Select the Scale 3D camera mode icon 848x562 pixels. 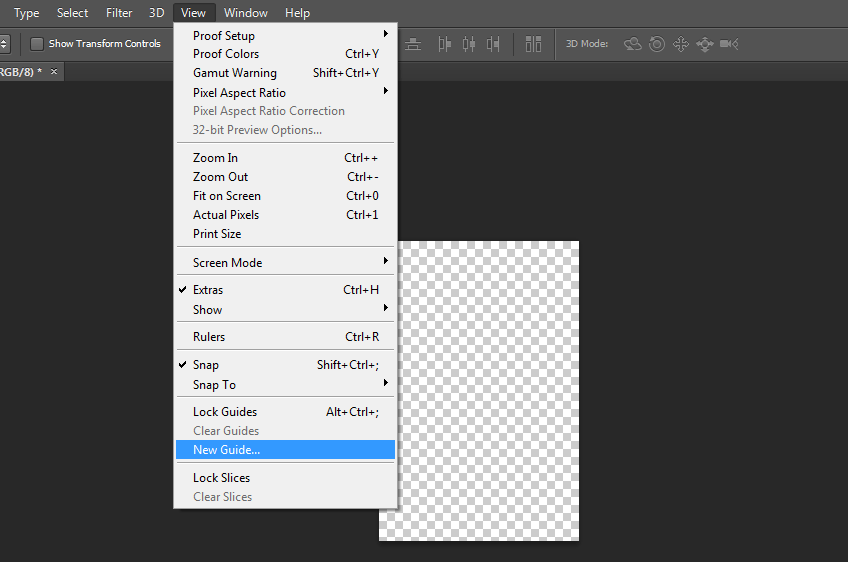coord(729,44)
